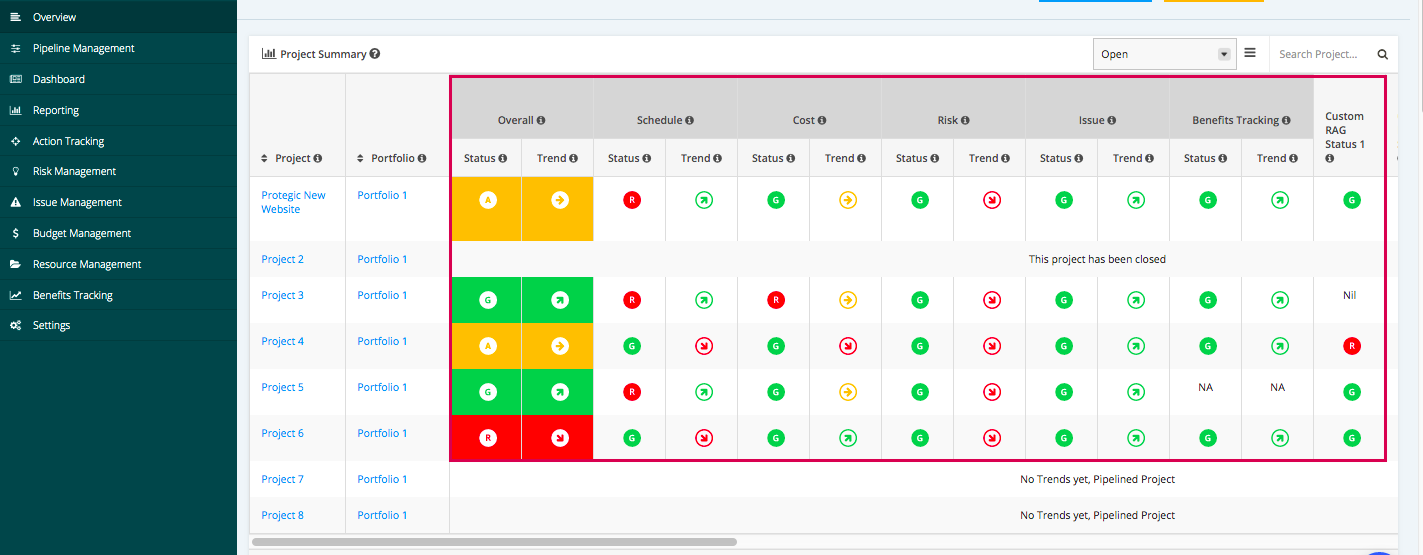Click the info icon beside Risk header
This screenshot has height=555, width=1423.
pos(965,120)
